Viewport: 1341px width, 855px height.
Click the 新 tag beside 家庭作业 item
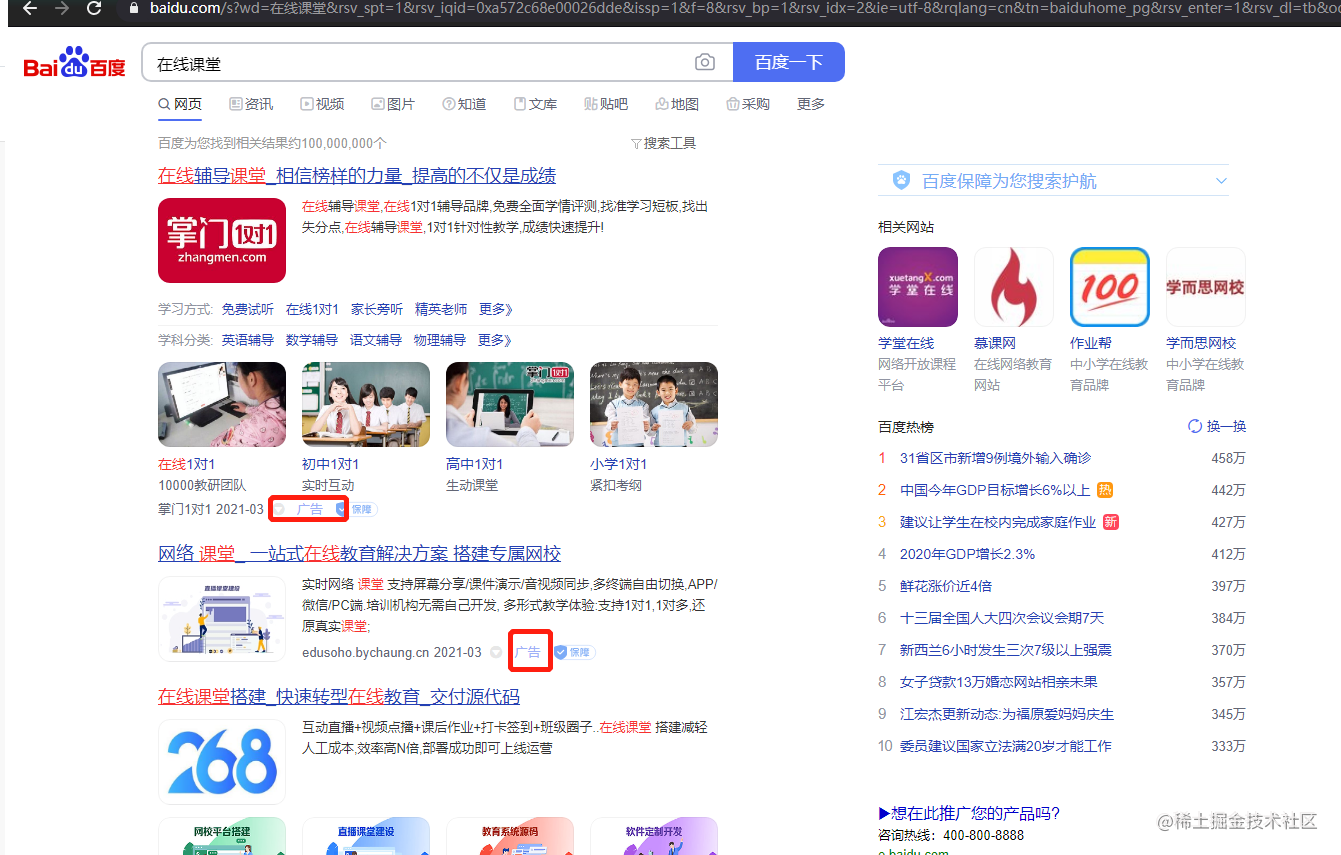tap(1111, 522)
